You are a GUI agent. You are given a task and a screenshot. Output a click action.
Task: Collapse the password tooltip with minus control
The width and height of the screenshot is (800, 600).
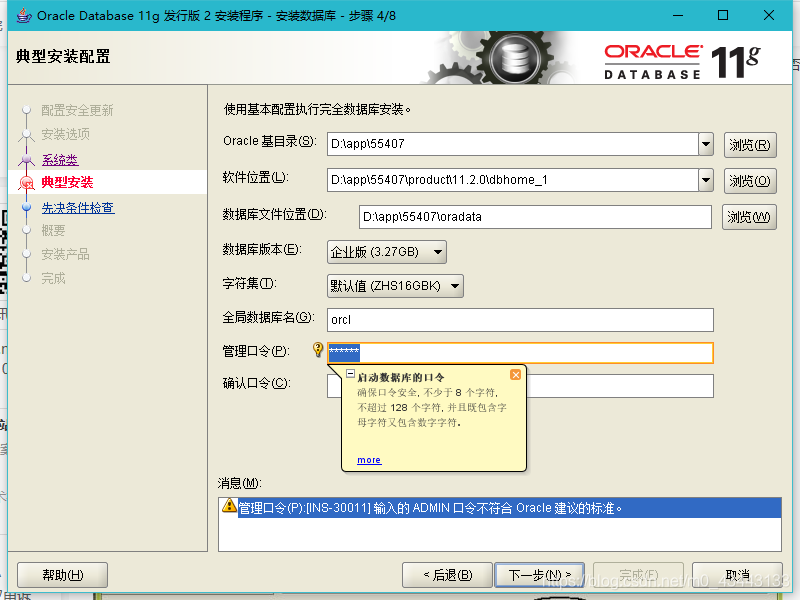click(349, 374)
